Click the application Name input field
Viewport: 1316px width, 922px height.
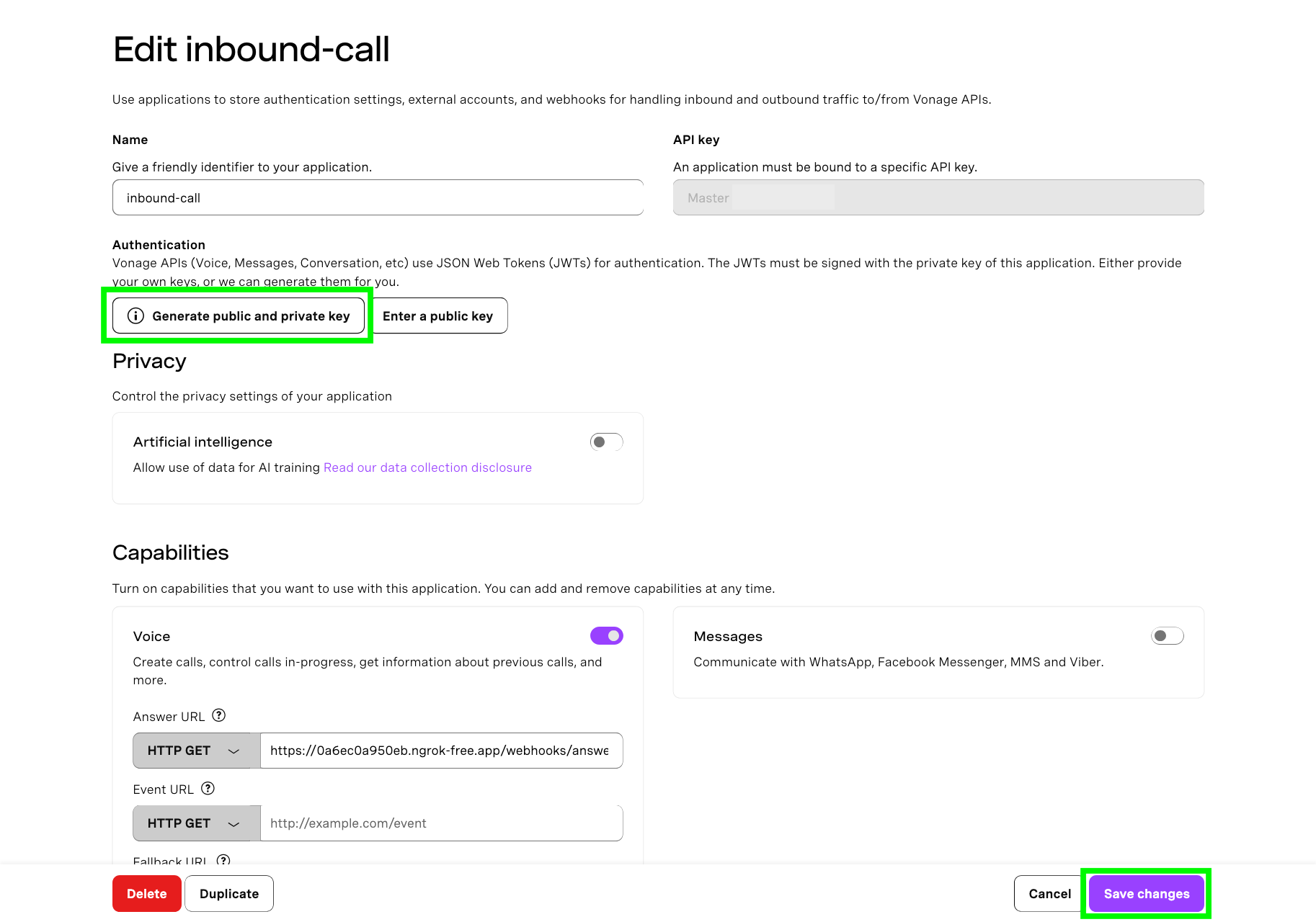pyautogui.click(x=378, y=197)
